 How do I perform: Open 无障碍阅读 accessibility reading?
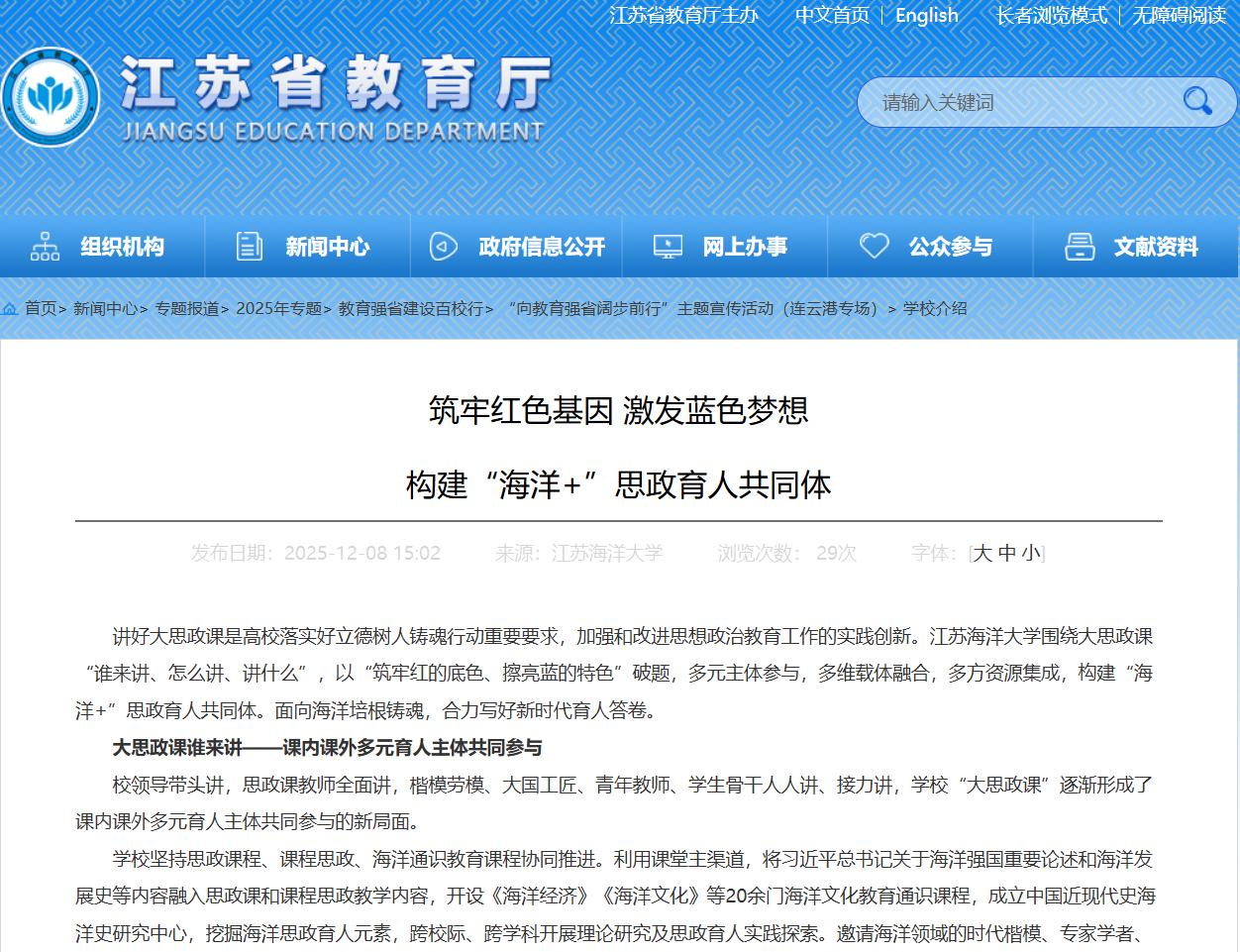tap(1179, 16)
